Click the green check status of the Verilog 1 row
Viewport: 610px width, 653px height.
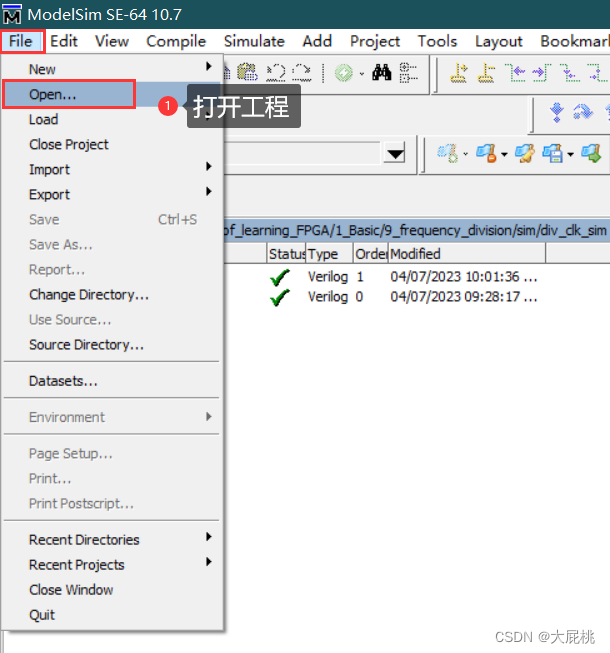click(280, 277)
